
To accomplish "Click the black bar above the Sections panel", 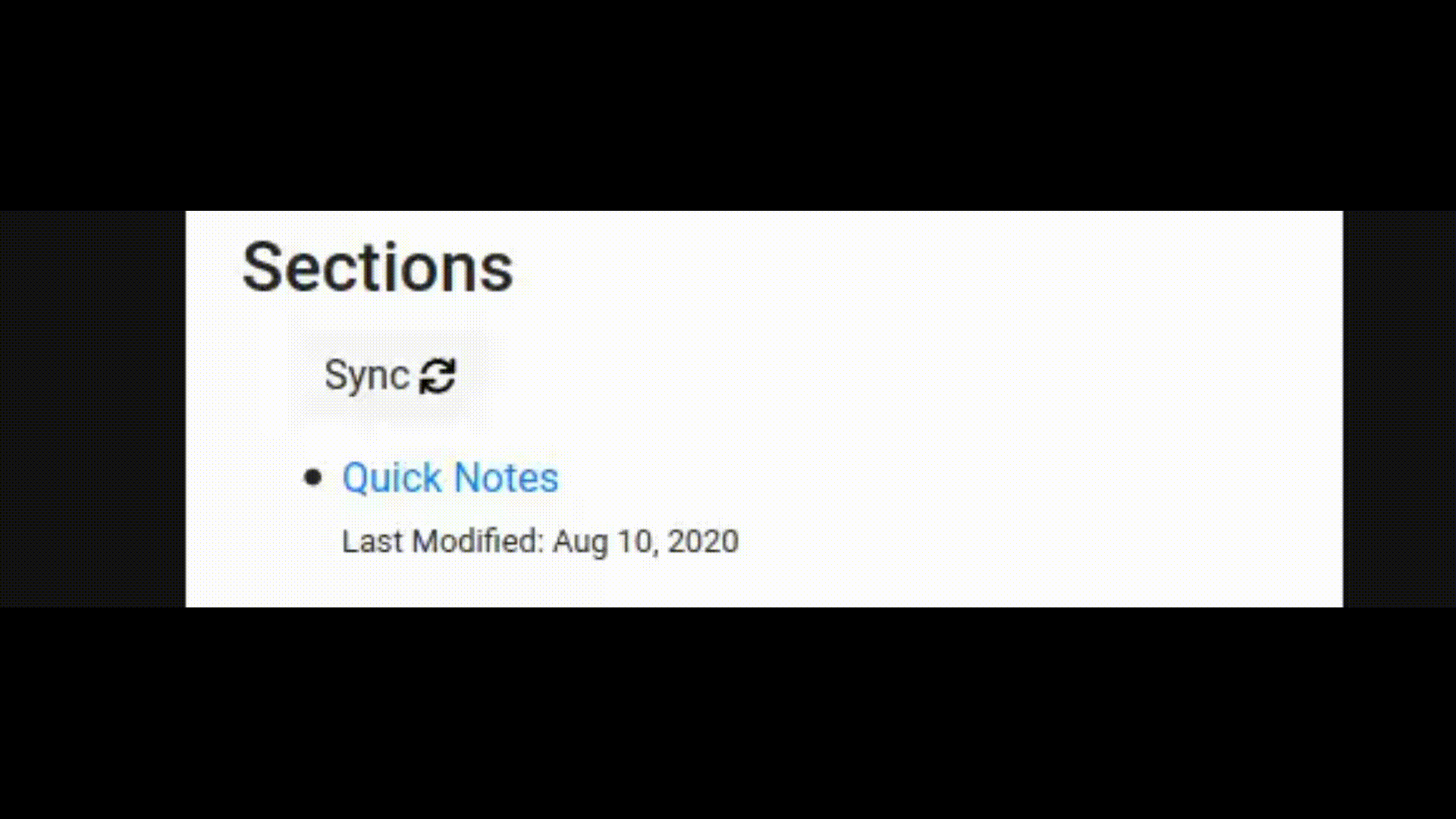I will tap(728, 105).
